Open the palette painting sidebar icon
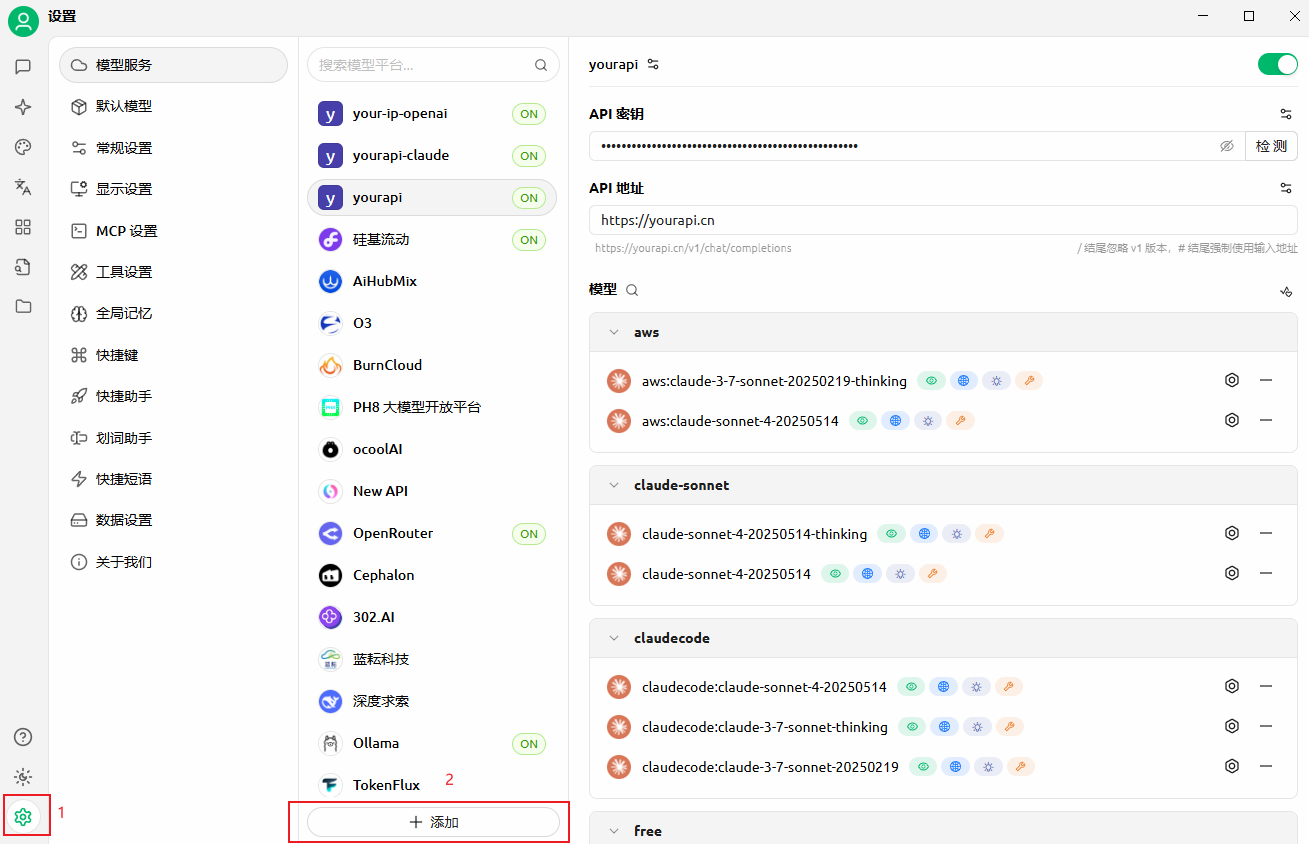The height and width of the screenshot is (844, 1309). tap(23, 147)
